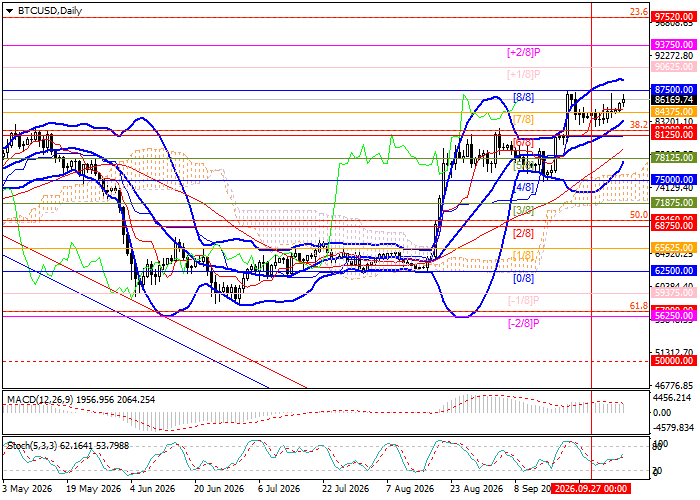Screen dimensions: 700x500
Task: Select the 78125.00 green price label
Action: coord(674,157)
